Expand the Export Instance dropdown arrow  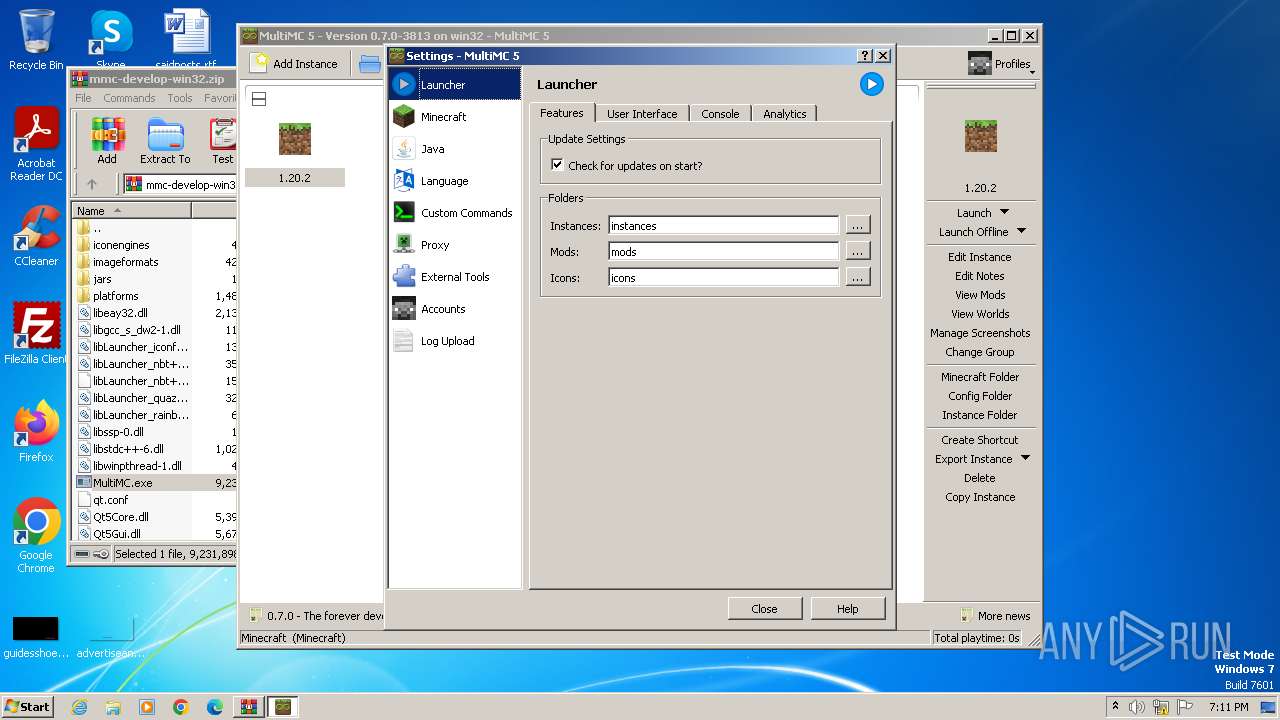pyautogui.click(x=1025, y=458)
